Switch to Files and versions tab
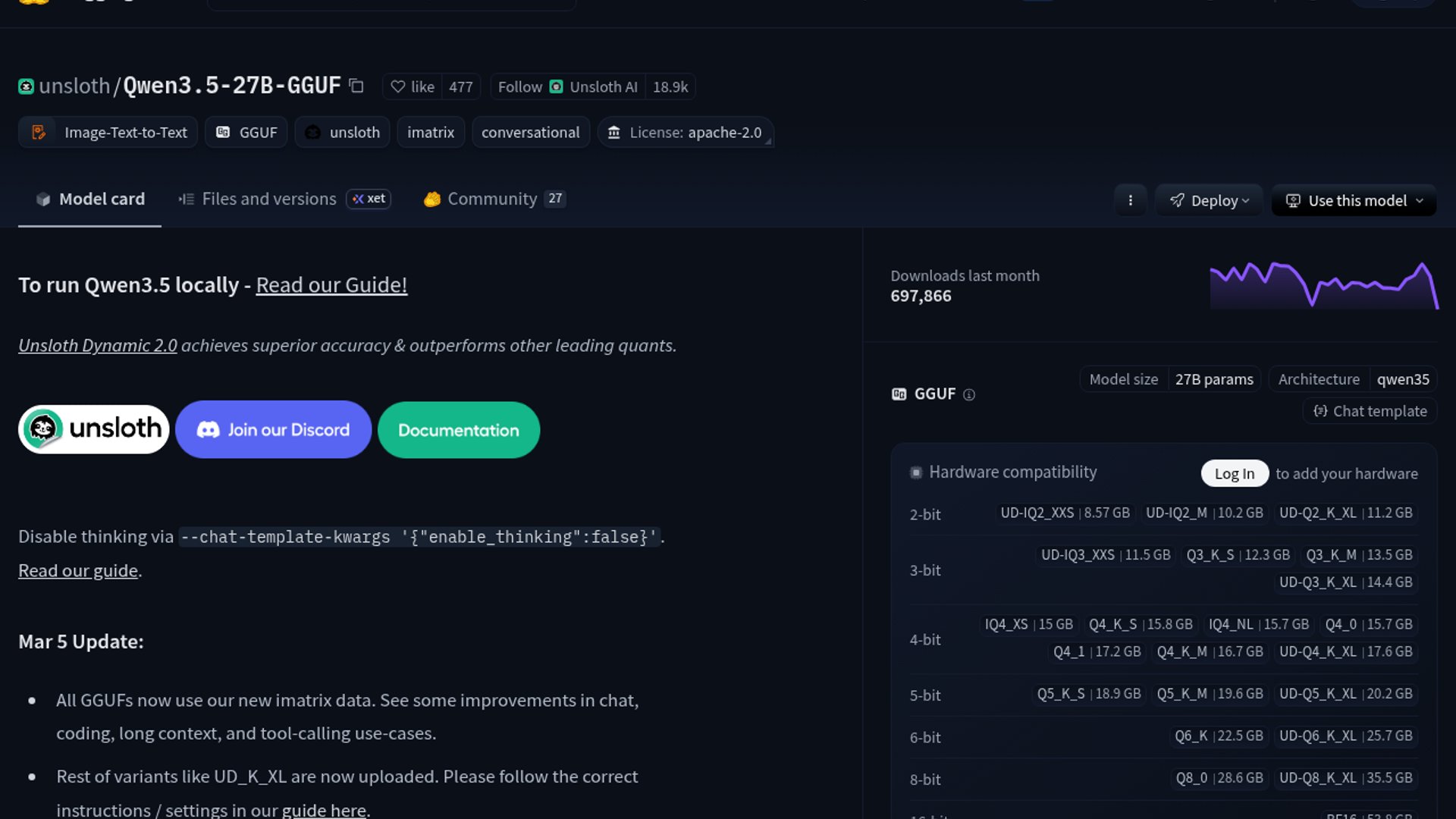This screenshot has width=1456, height=819. click(268, 199)
